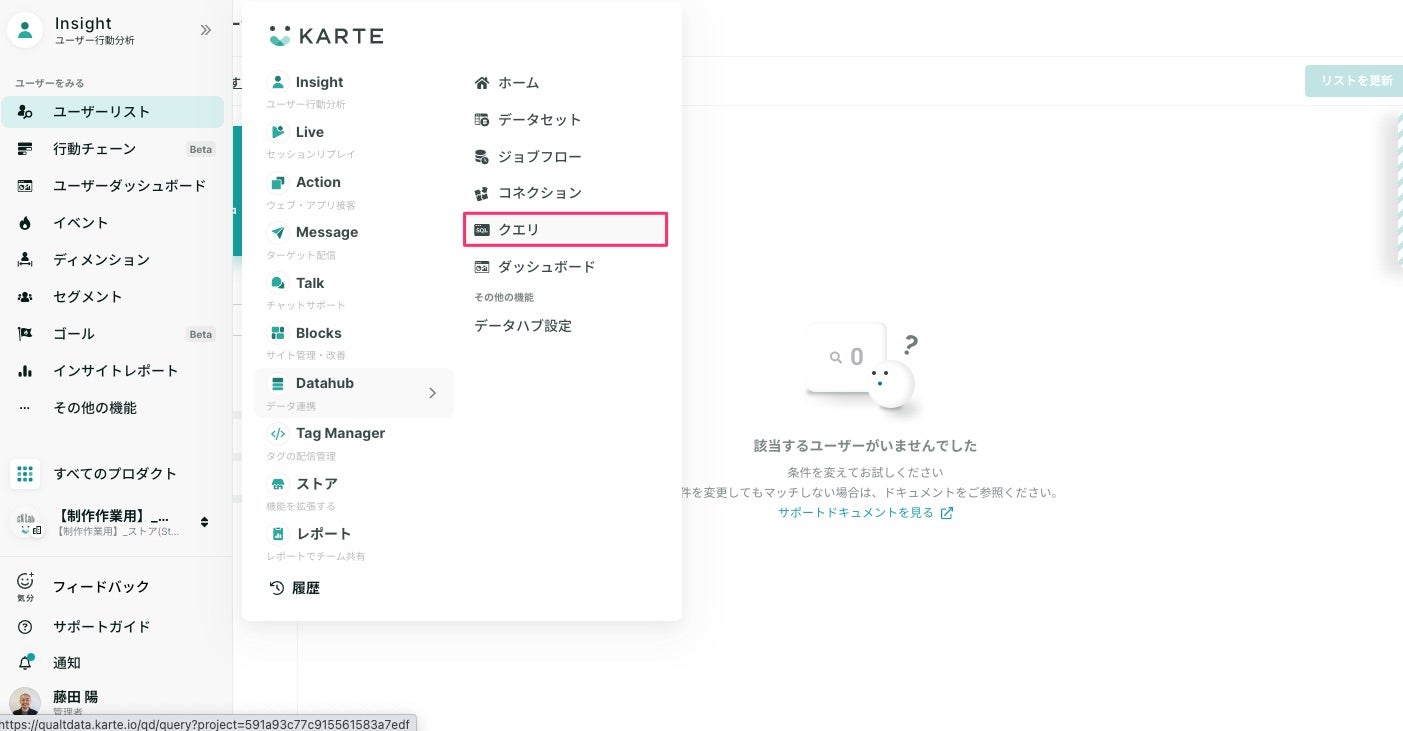Open the サポートドキュメントを見る link

866,512
